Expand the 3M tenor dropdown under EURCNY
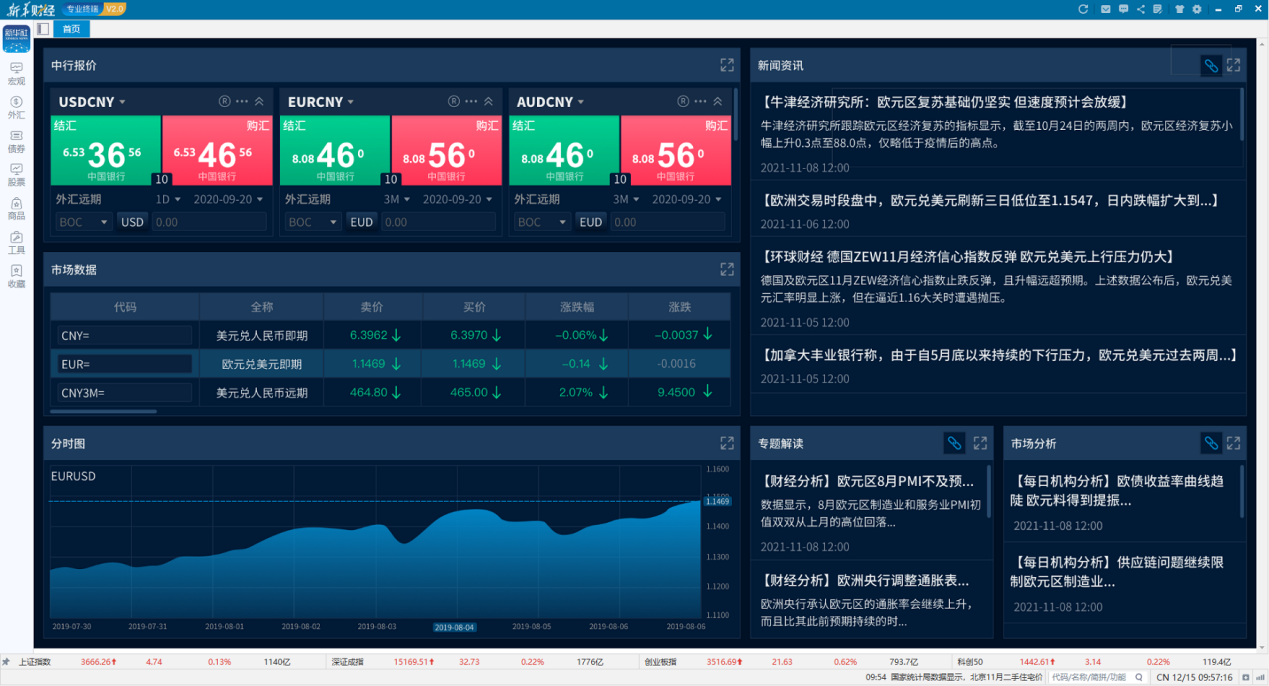The width and height of the screenshot is (1269, 686). [404, 199]
